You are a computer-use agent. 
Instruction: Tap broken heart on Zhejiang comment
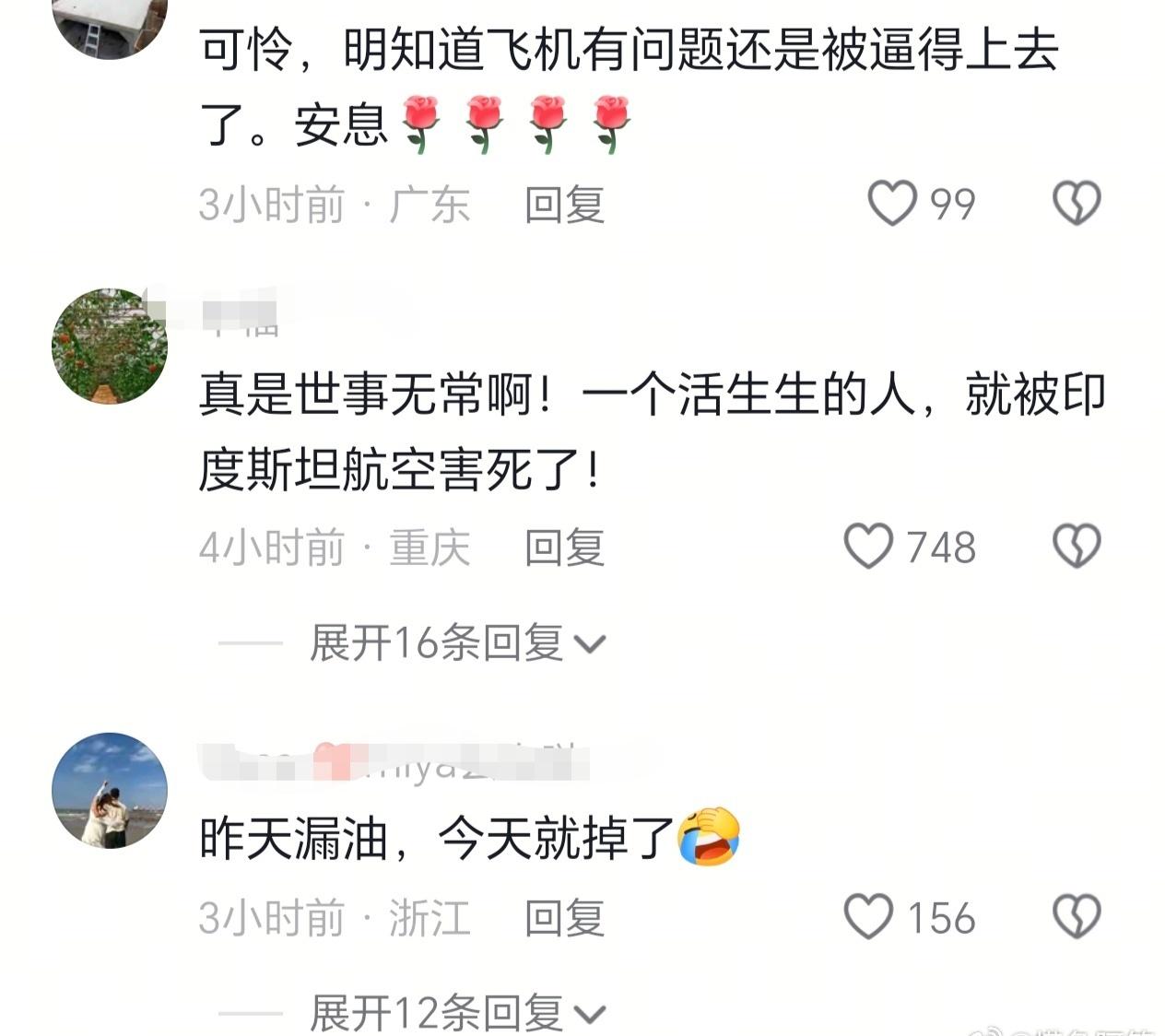click(x=1077, y=917)
